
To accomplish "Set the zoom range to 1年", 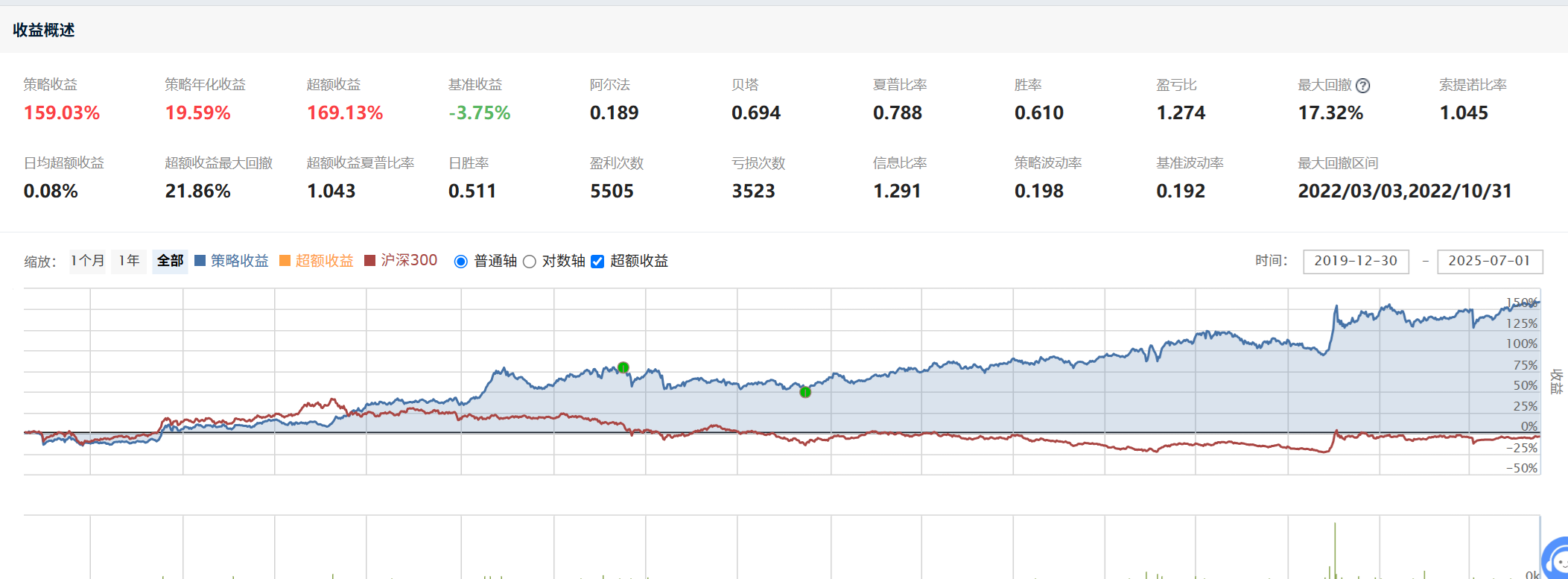I will [x=129, y=261].
